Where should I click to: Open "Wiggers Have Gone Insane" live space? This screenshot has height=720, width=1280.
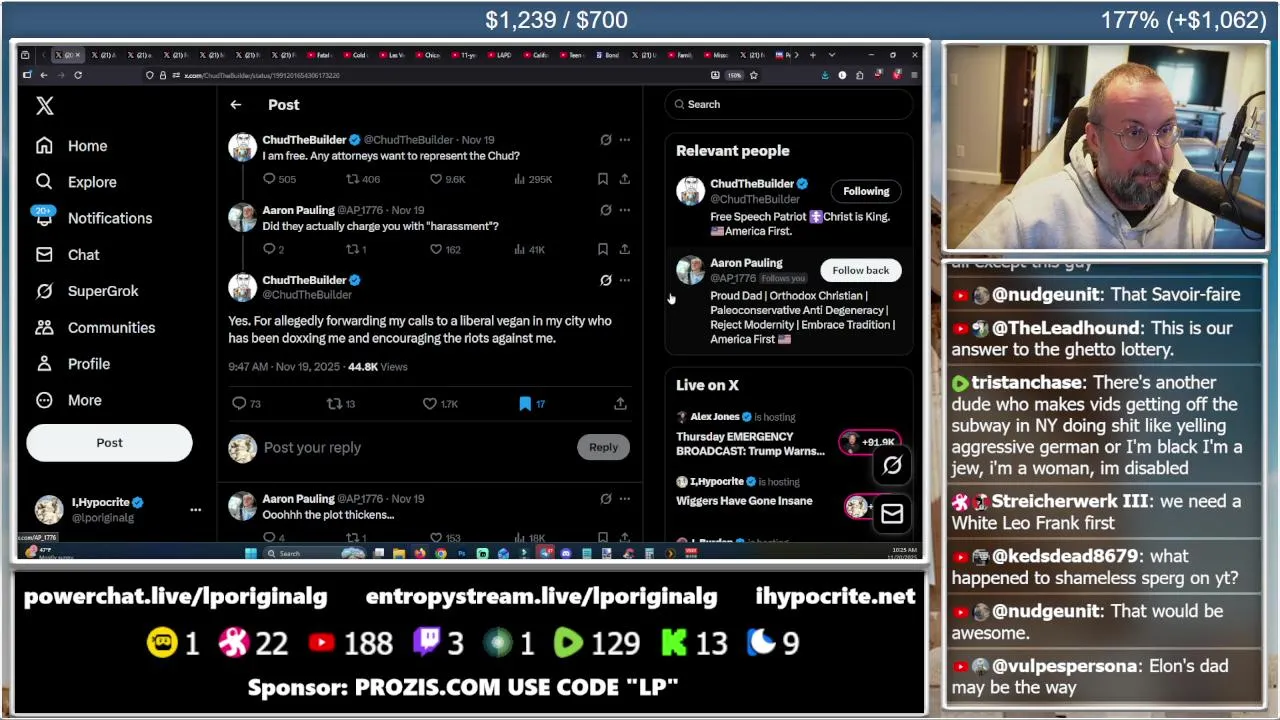click(x=744, y=501)
